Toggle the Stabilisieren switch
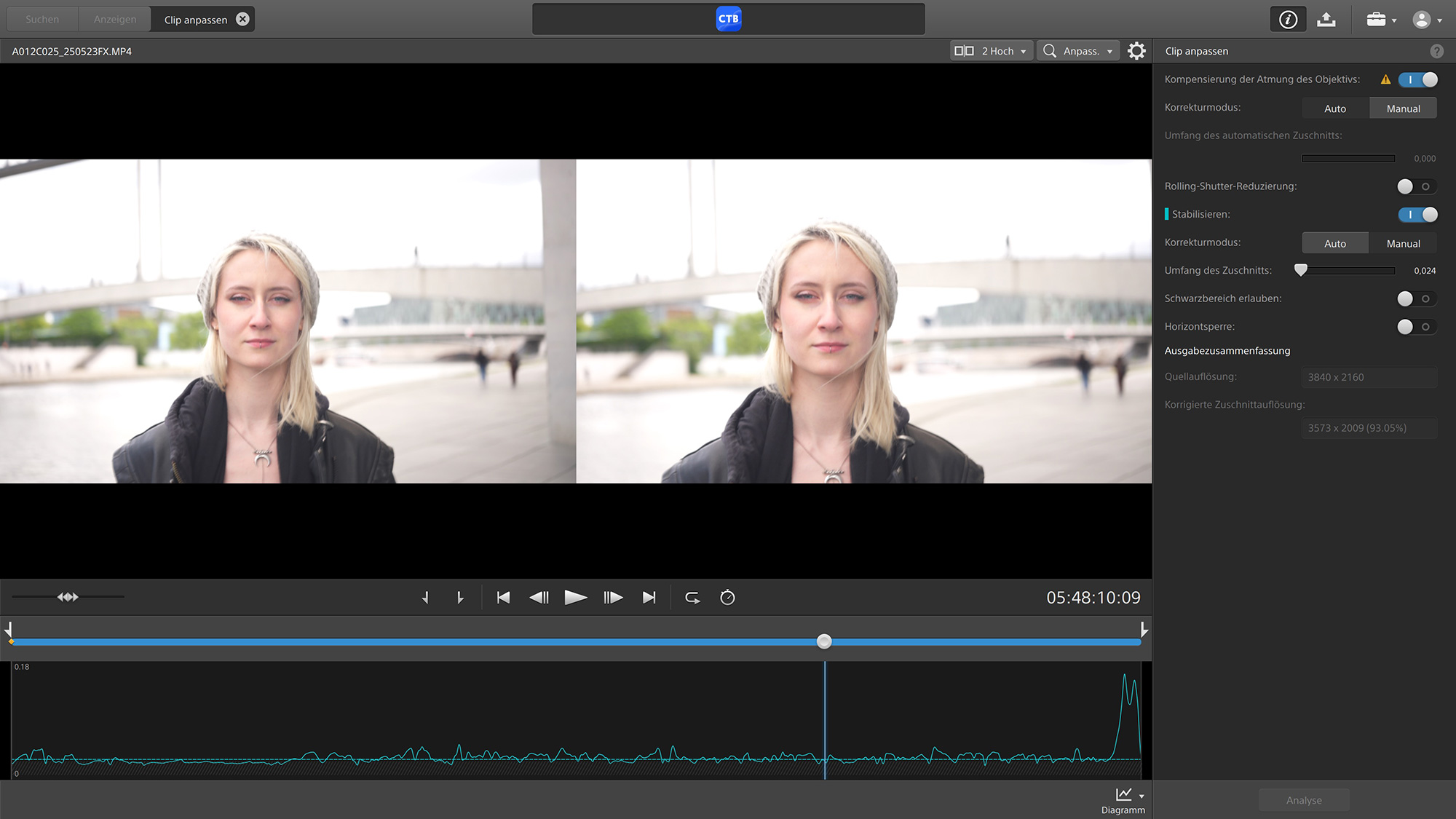This screenshot has height=819, width=1456. click(1418, 215)
